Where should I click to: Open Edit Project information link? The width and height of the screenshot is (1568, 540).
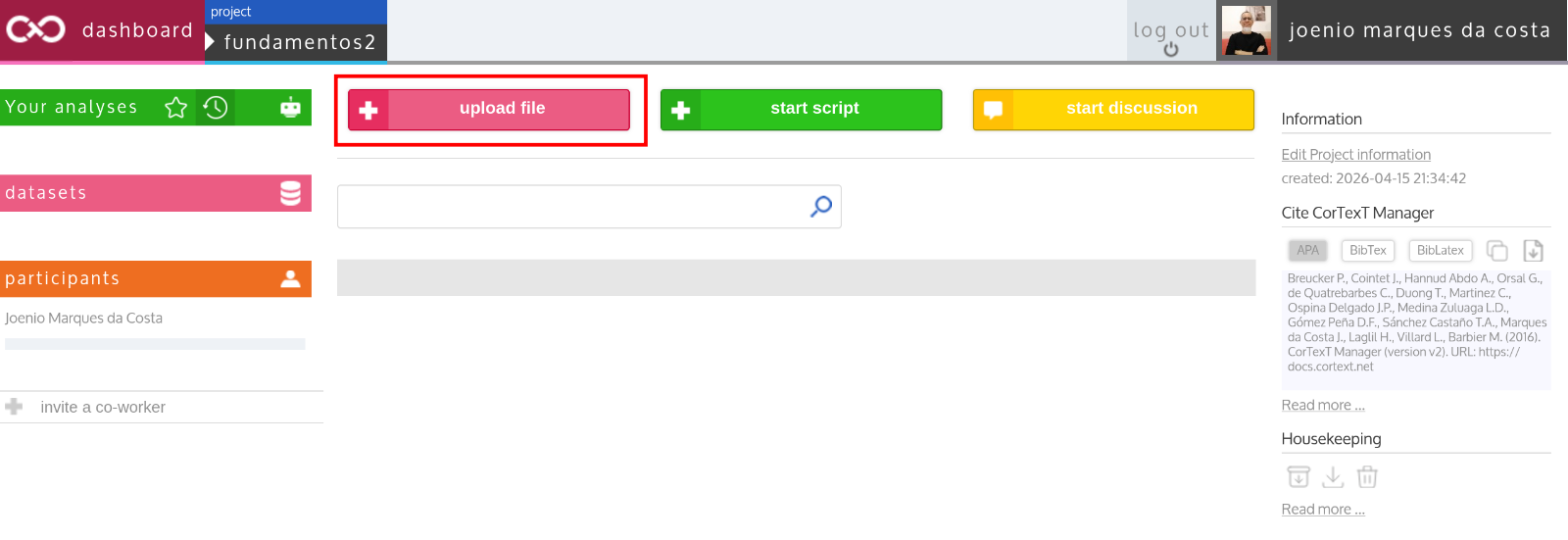click(1355, 155)
